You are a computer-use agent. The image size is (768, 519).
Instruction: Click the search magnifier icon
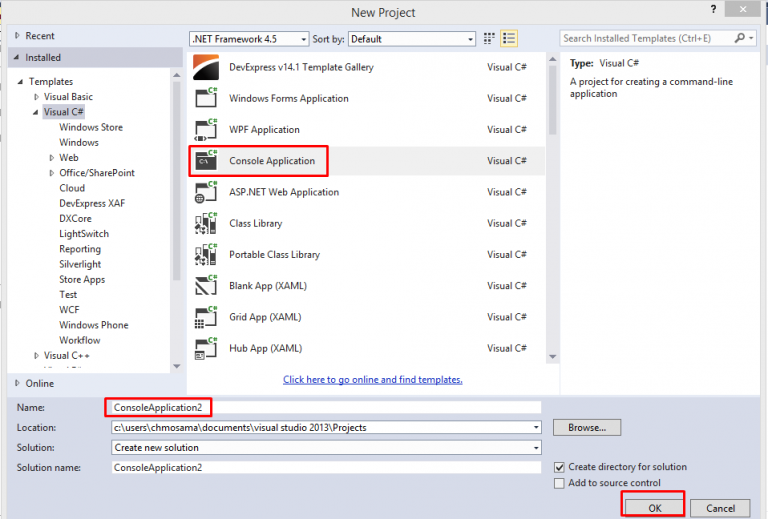740,38
